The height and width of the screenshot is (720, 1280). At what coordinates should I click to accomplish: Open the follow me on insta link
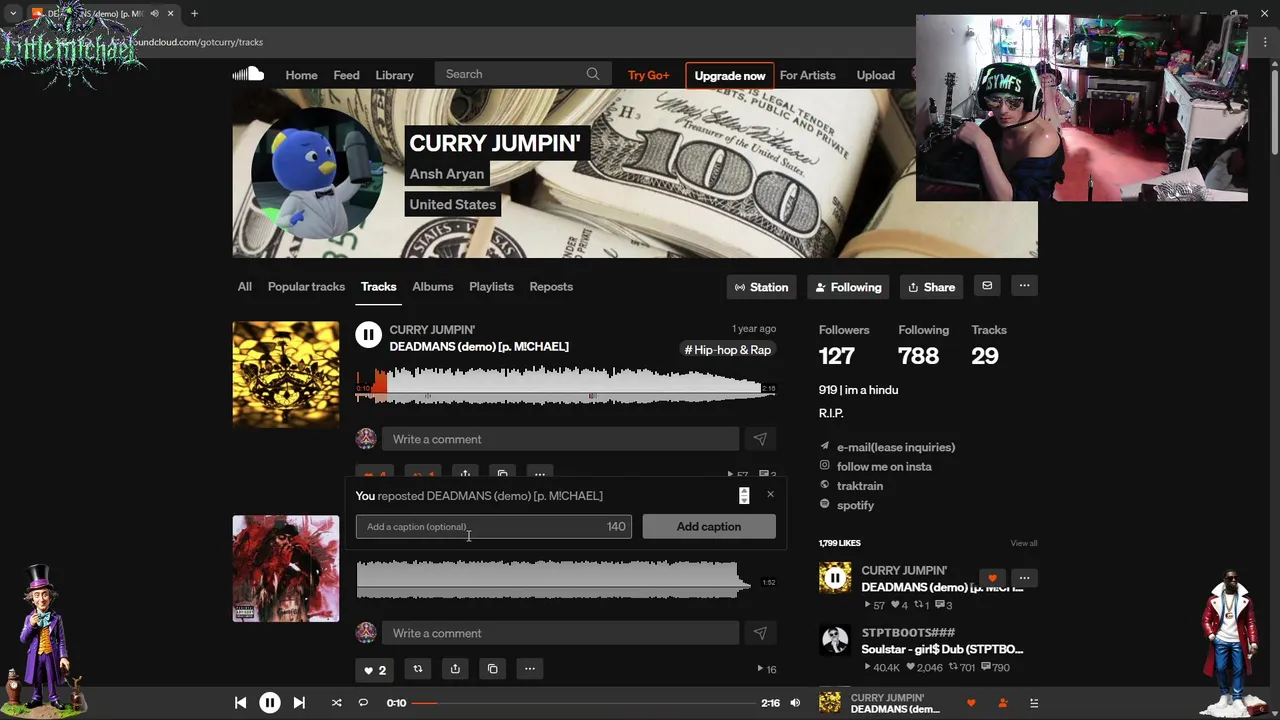coord(884,466)
